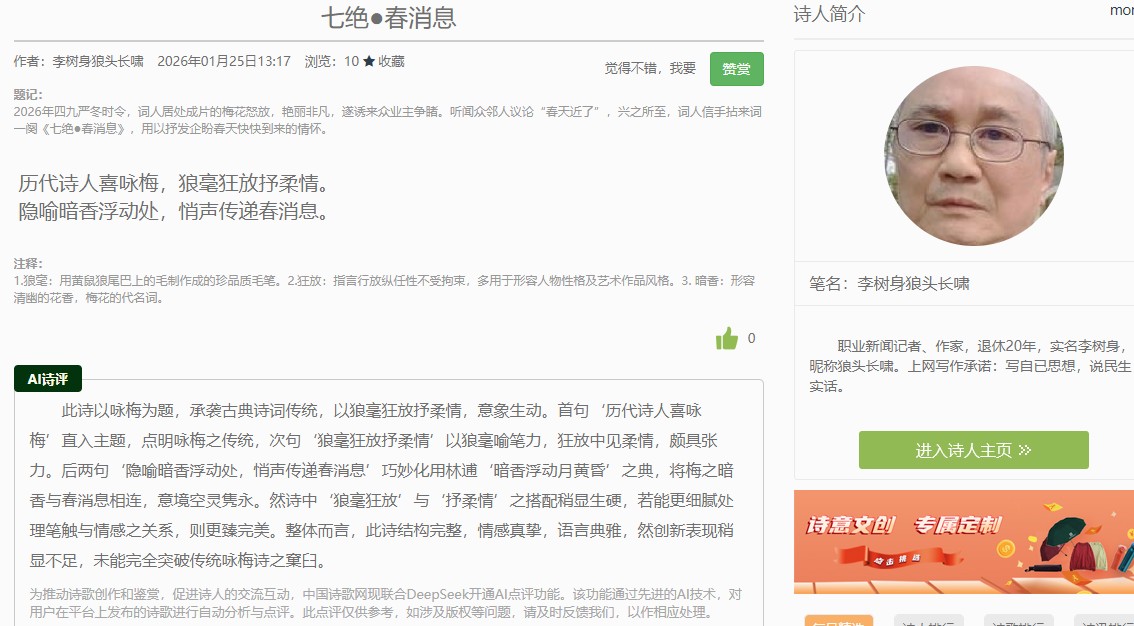Image resolution: width=1134 pixels, height=626 pixels.
Task: Open the 诗意文创 专属定制 banner ad
Action: pos(964,542)
